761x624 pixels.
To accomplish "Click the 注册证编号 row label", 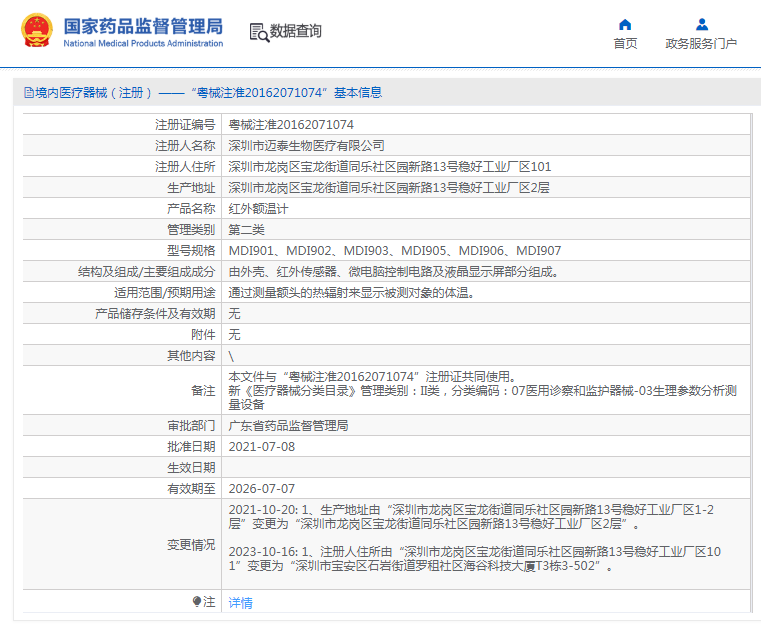I will pyautogui.click(x=185, y=125).
